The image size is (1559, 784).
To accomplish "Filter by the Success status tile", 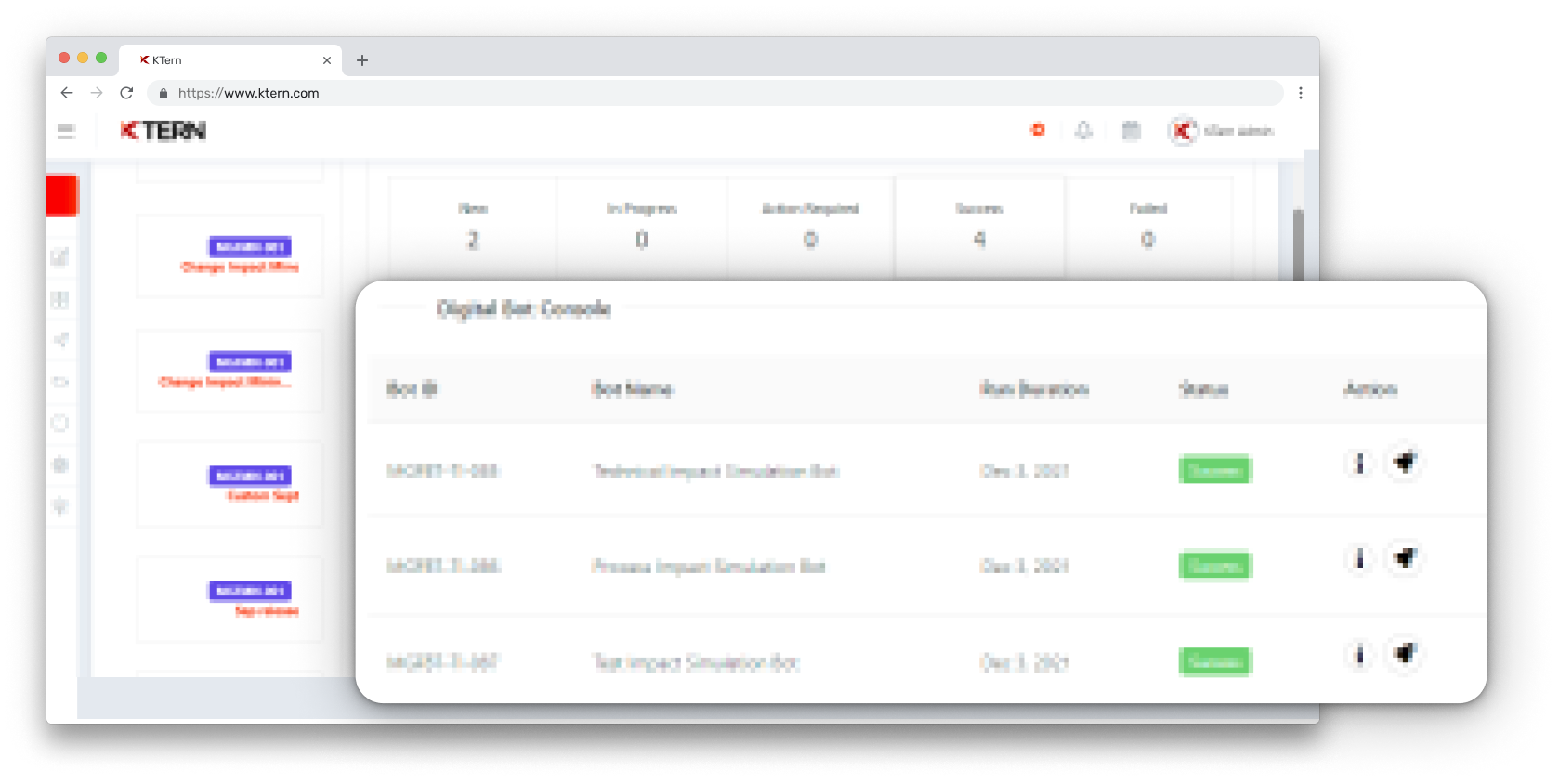I will coord(979,227).
